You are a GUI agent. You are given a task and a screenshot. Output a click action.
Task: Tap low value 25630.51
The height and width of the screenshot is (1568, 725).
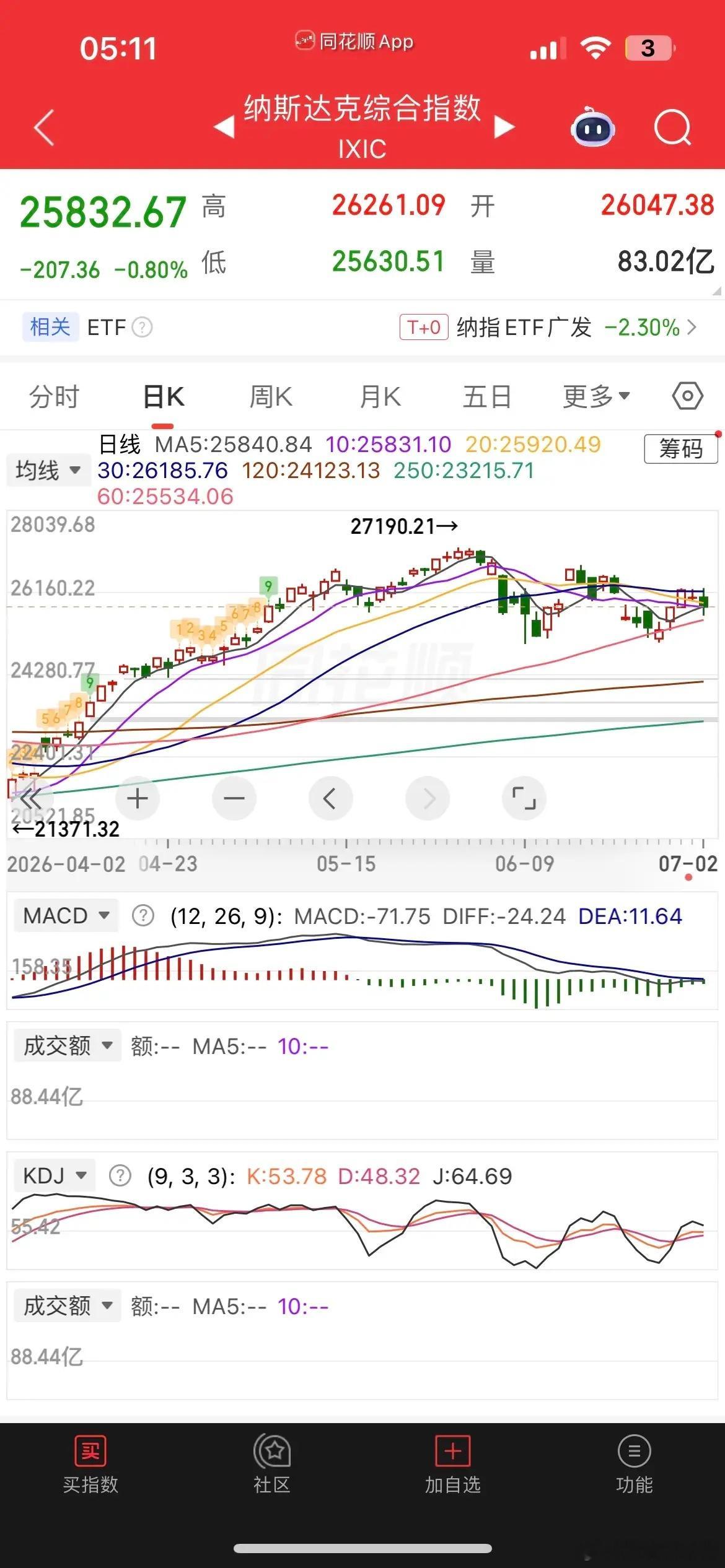(389, 261)
